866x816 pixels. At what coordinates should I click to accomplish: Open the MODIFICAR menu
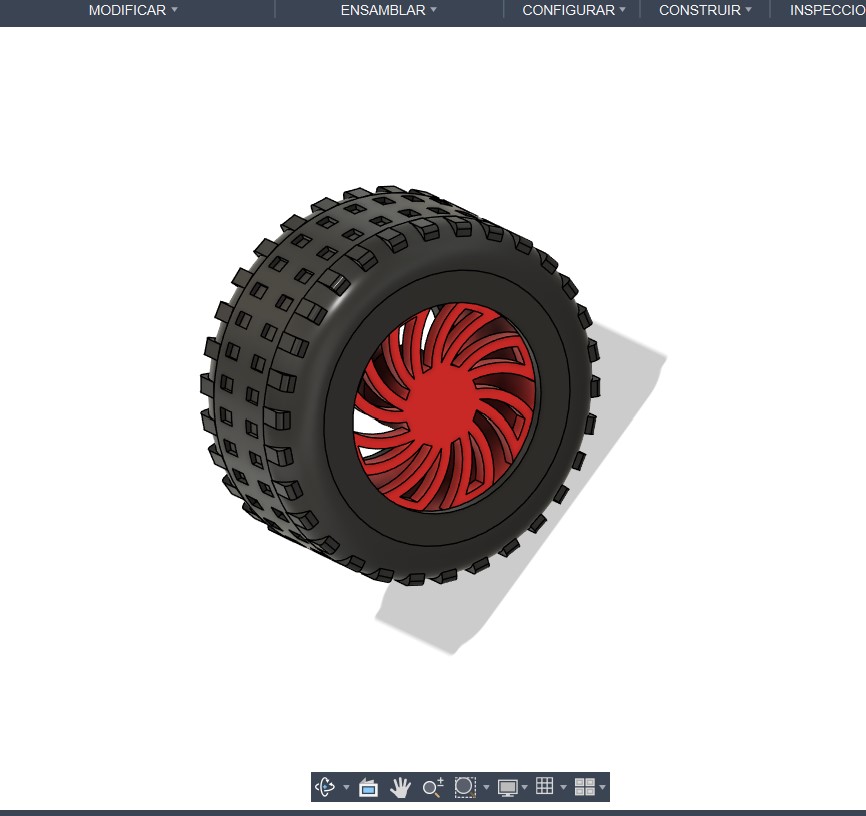point(133,10)
